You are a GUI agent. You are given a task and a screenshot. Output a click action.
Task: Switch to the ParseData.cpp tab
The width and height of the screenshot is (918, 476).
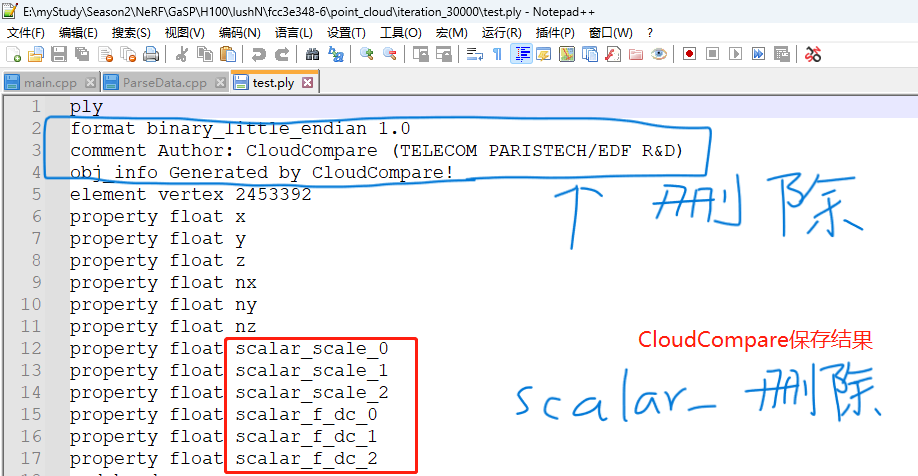[165, 83]
